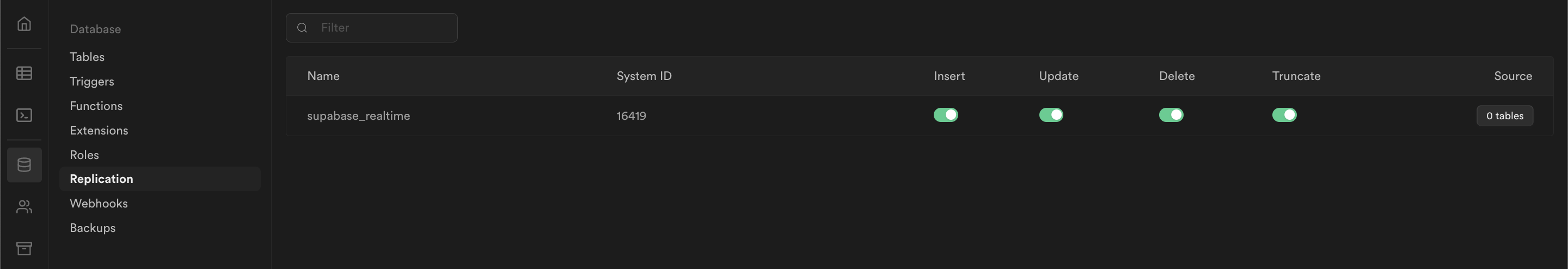Screen dimensions: 1568x269
Task: Open Webhooks page
Action: tap(99, 203)
